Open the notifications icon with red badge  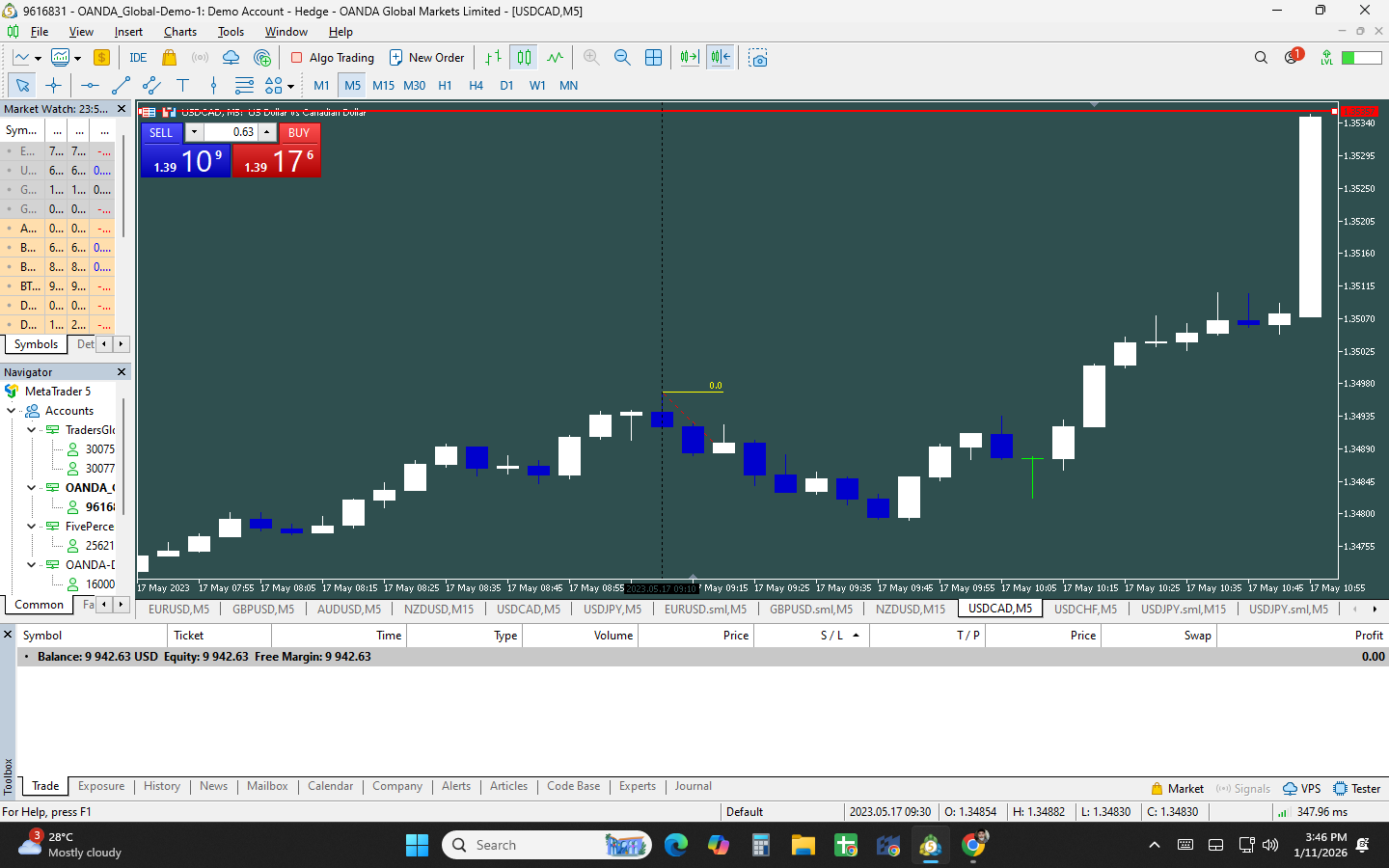point(1293,57)
